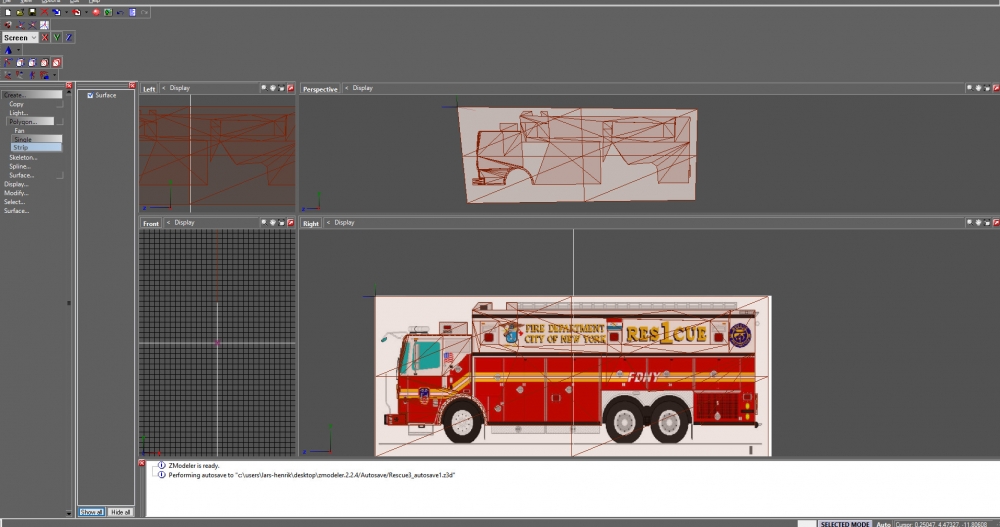Open the dropdown arrow beside blue cone
The width and height of the screenshot is (1000, 527).
click(18, 50)
